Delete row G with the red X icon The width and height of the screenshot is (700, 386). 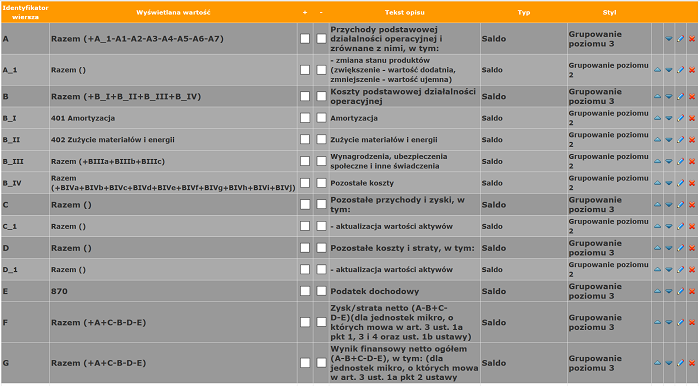click(692, 363)
